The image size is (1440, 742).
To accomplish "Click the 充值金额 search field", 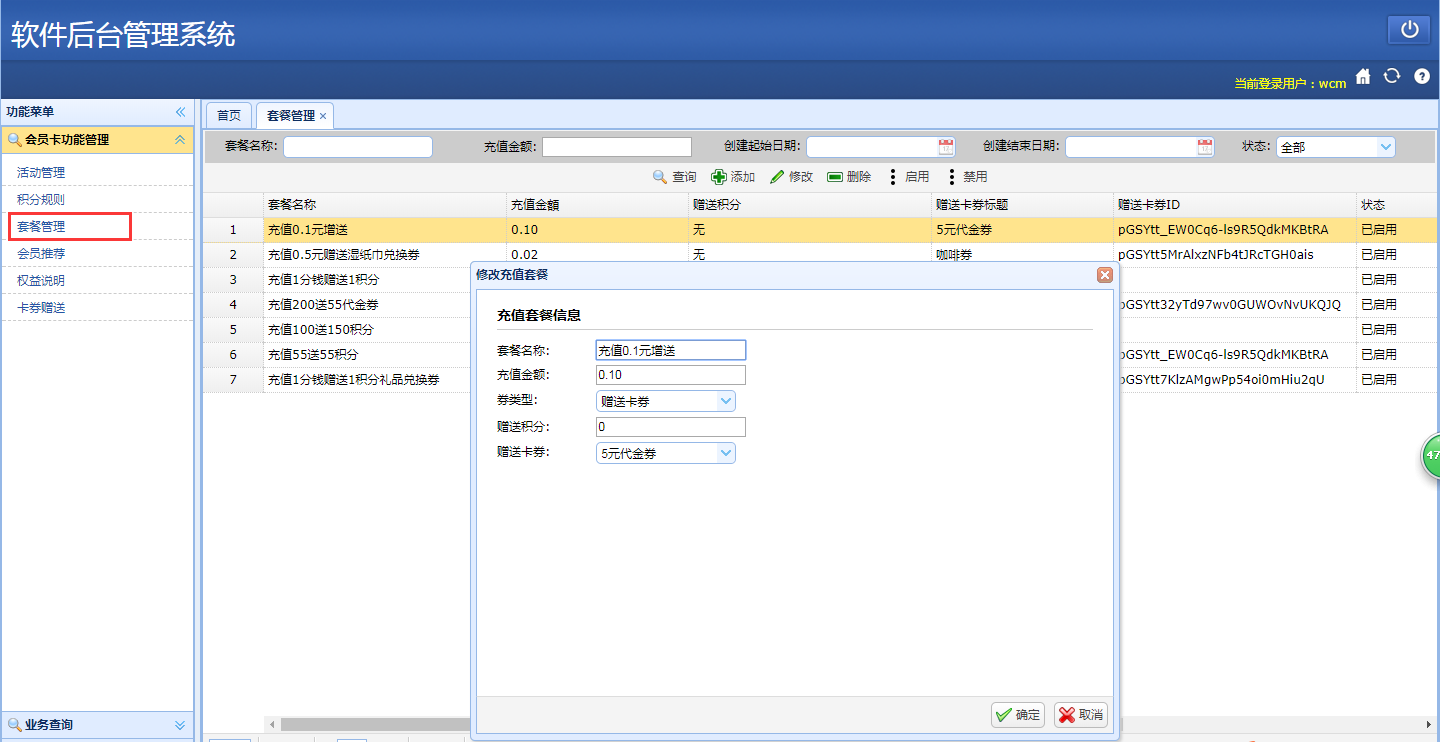I will [617, 147].
